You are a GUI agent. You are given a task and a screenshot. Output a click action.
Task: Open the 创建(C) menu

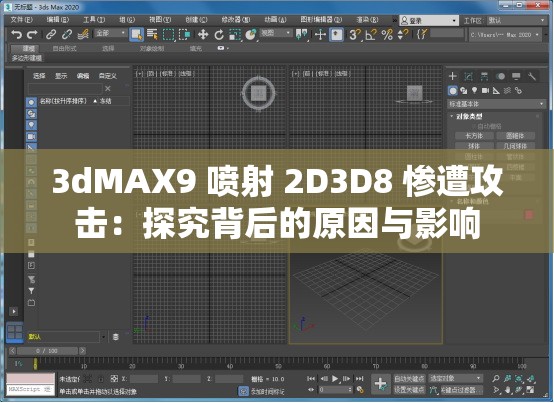[x=196, y=20]
